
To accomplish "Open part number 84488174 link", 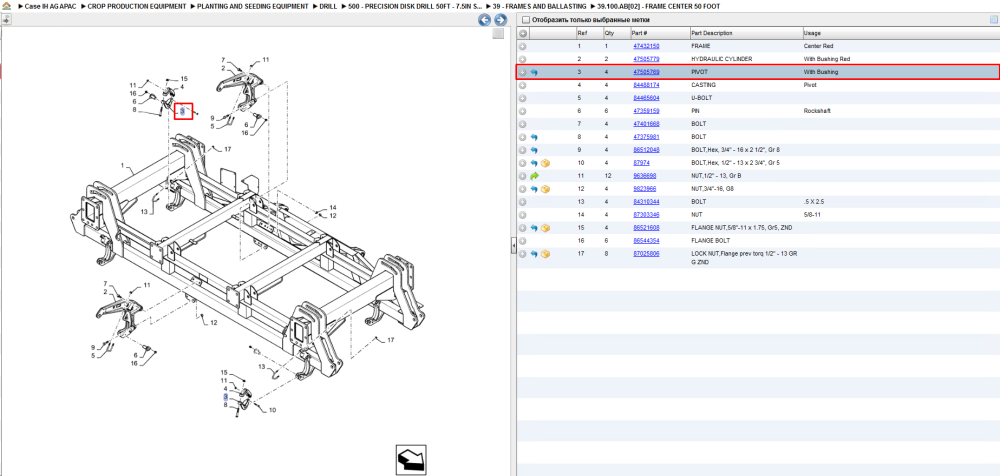I will [x=646, y=85].
